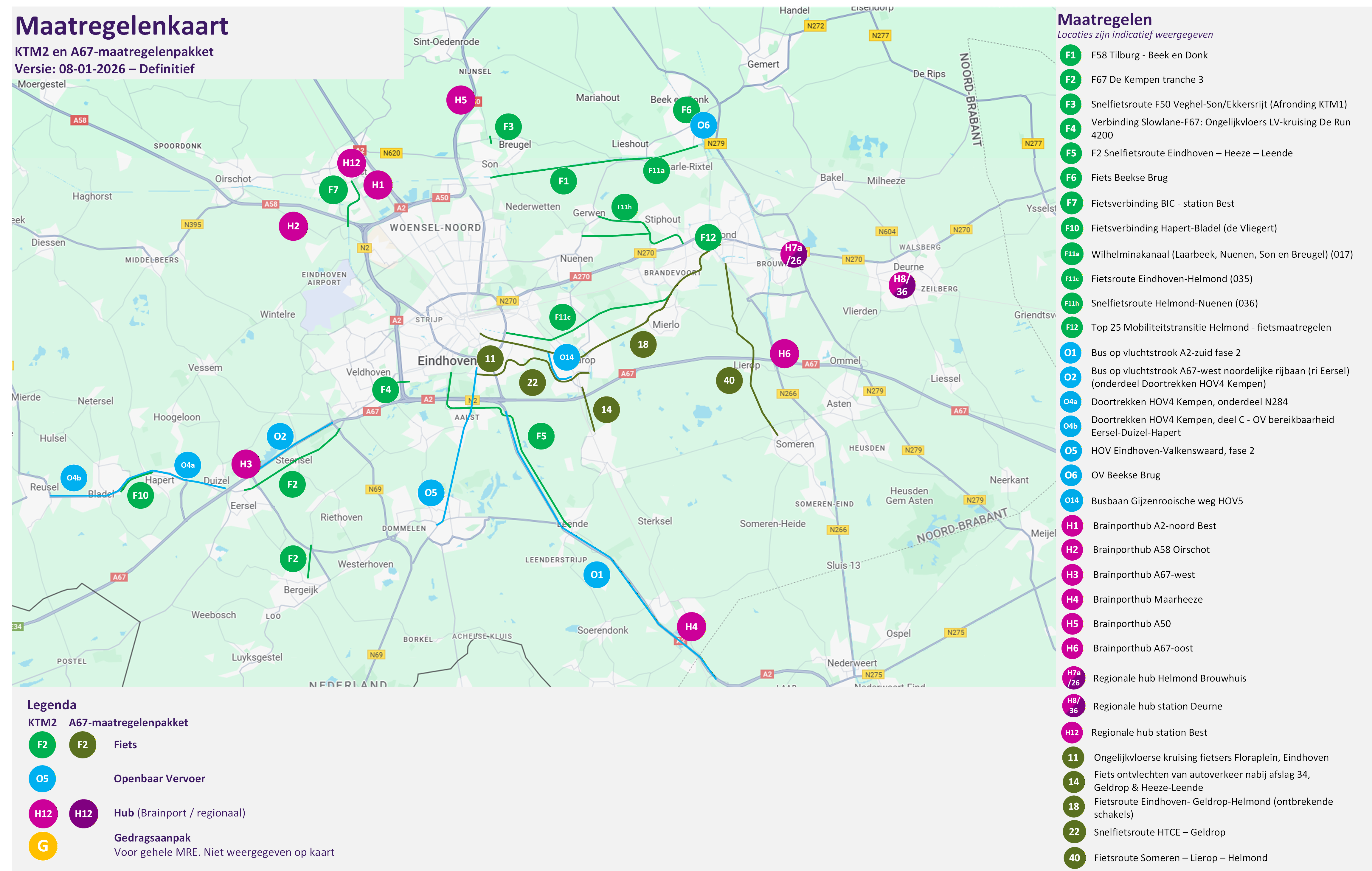Click 'Snelfietsroute HTCE – Geldrop' list entry

point(1159,832)
